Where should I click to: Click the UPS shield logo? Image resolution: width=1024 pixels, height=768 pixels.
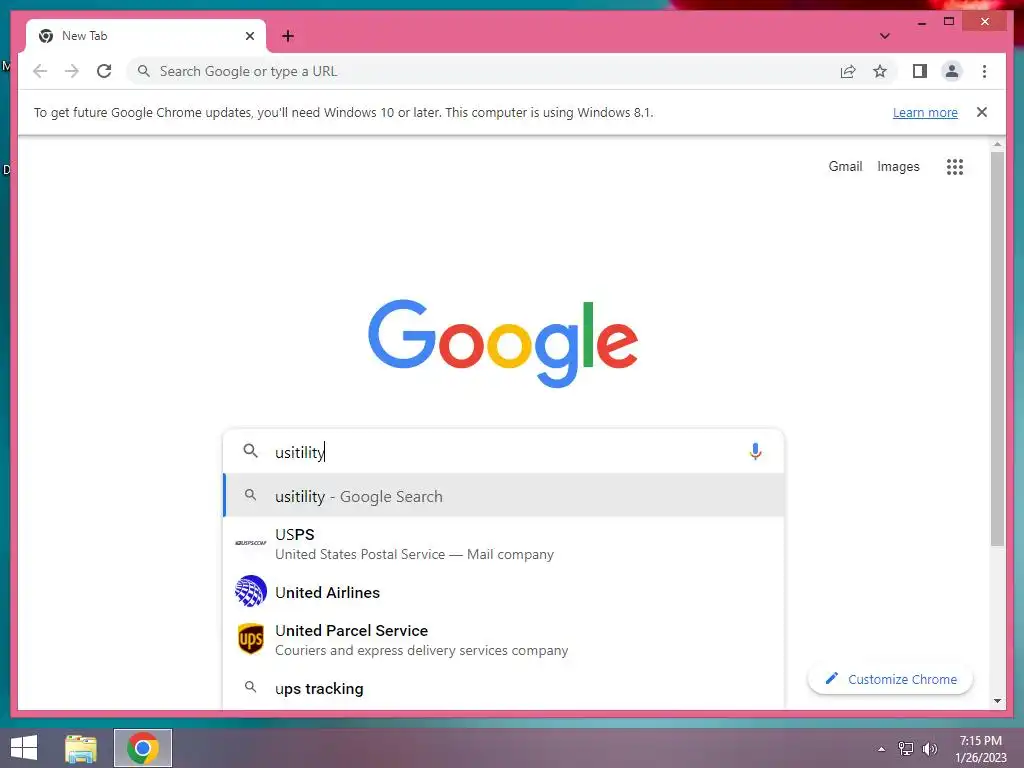[x=251, y=639]
